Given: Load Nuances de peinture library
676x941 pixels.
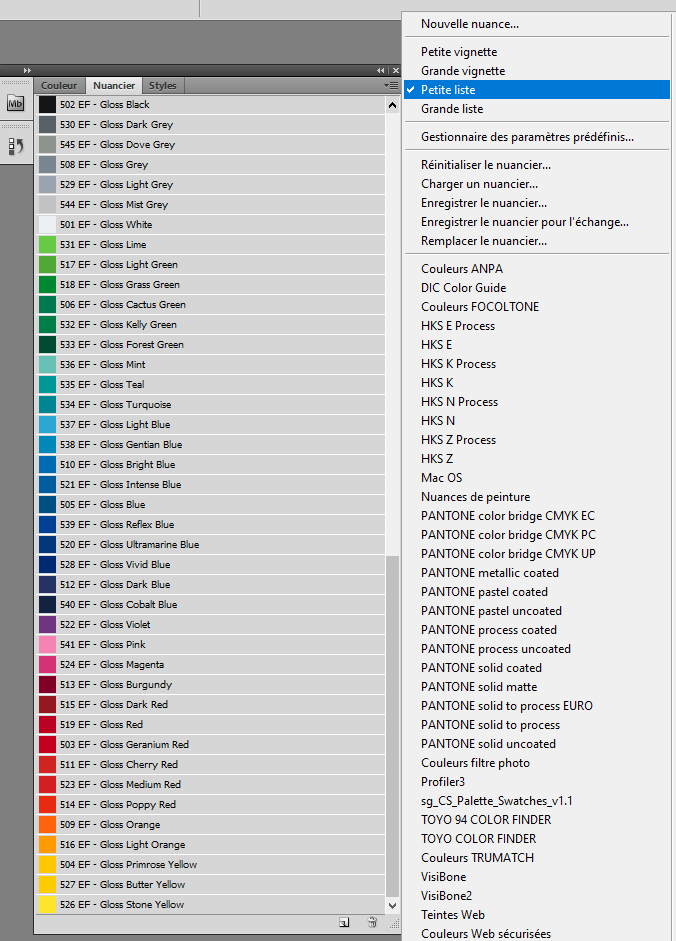Looking at the screenshot, I should coord(475,497).
